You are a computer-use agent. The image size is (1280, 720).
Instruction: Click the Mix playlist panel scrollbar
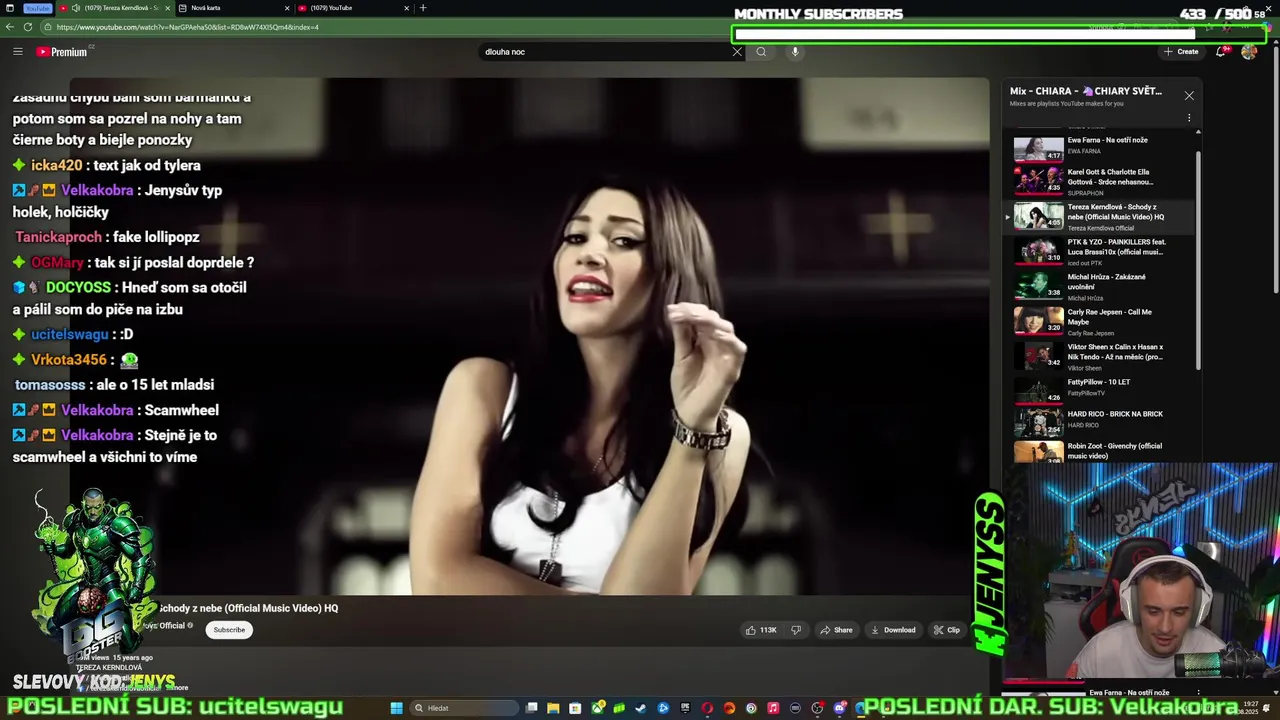1198,260
